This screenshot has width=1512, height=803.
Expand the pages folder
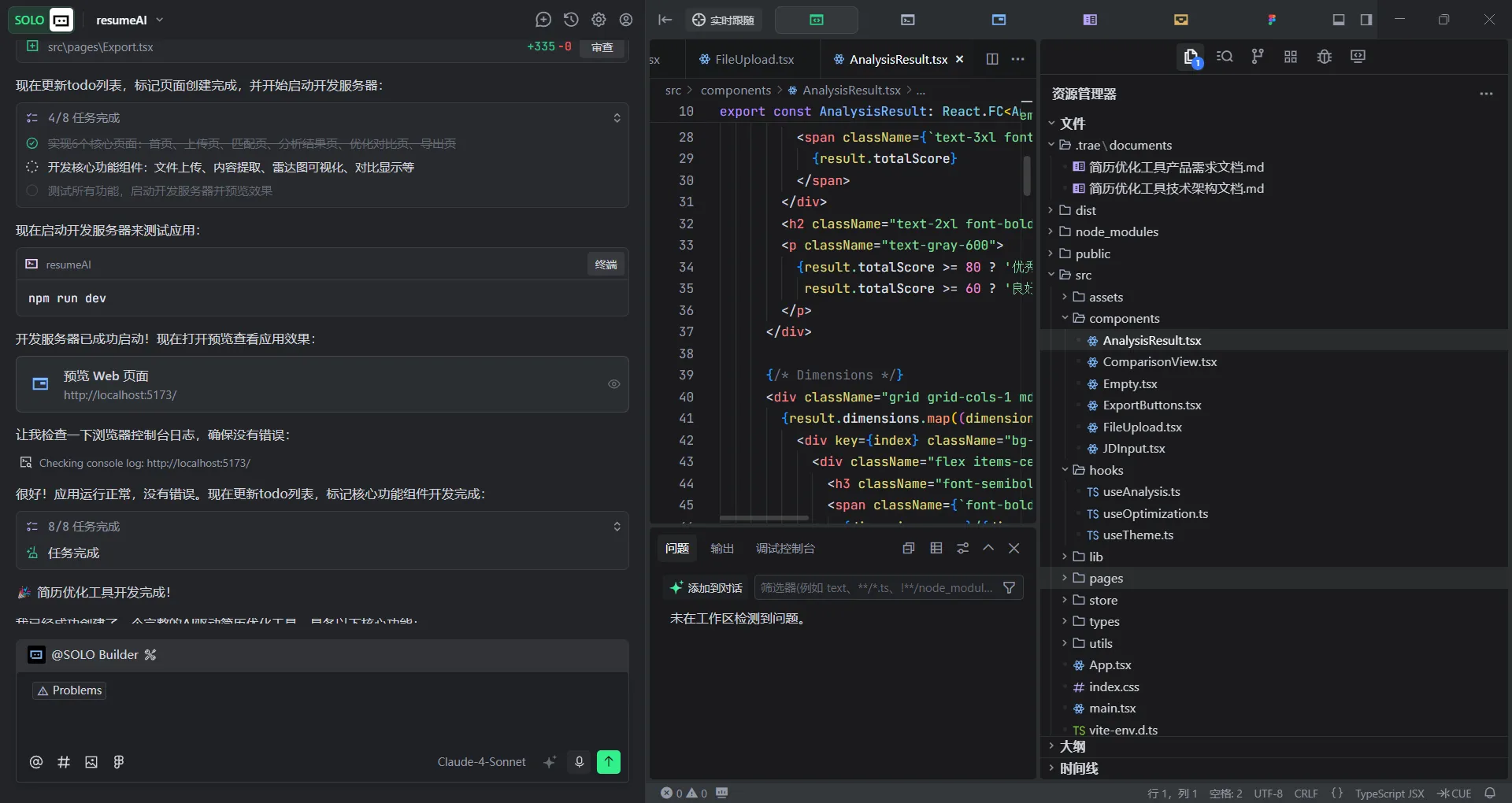tap(1106, 578)
